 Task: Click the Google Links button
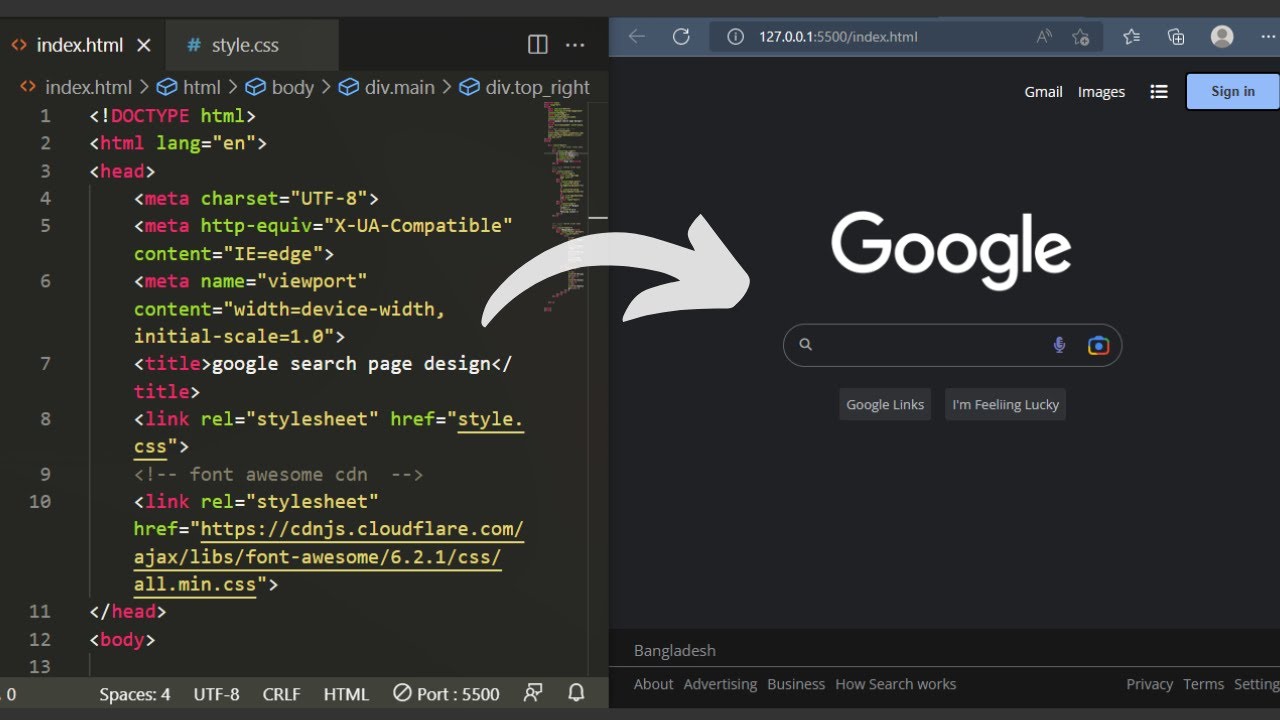coord(885,405)
